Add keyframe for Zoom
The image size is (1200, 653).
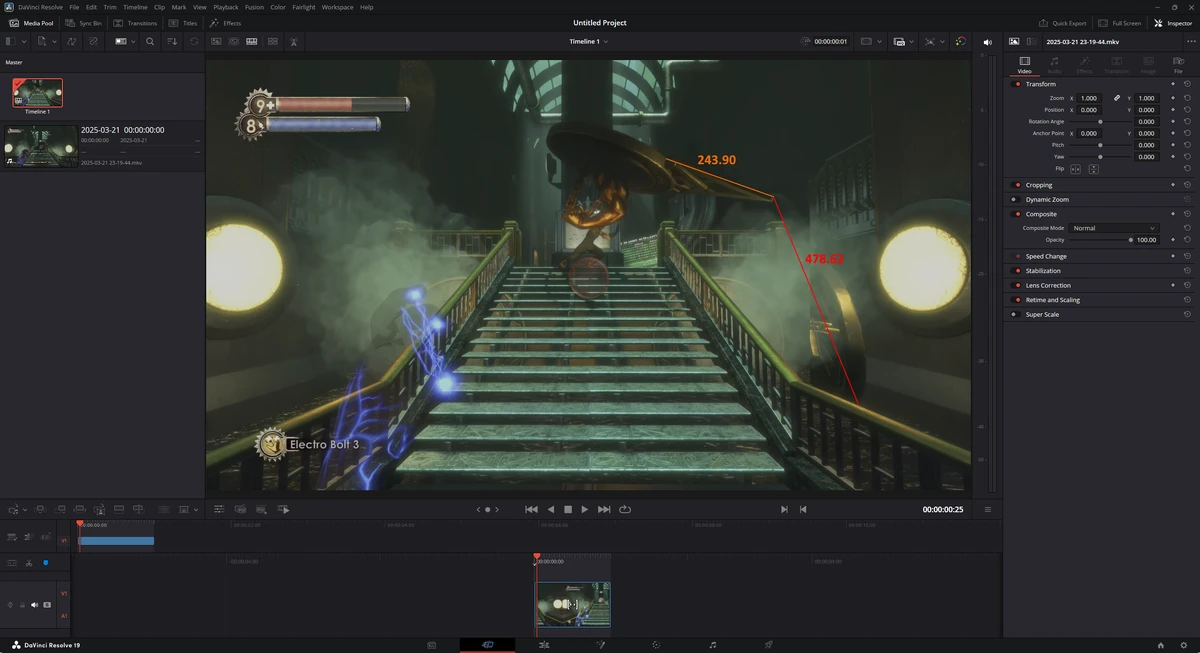1173,98
